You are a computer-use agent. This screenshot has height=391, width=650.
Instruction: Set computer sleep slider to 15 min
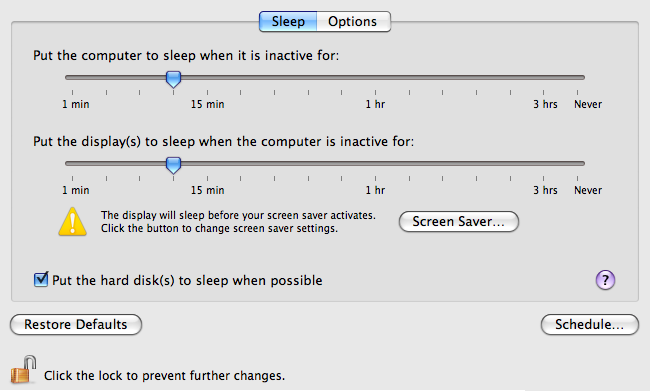[207, 78]
